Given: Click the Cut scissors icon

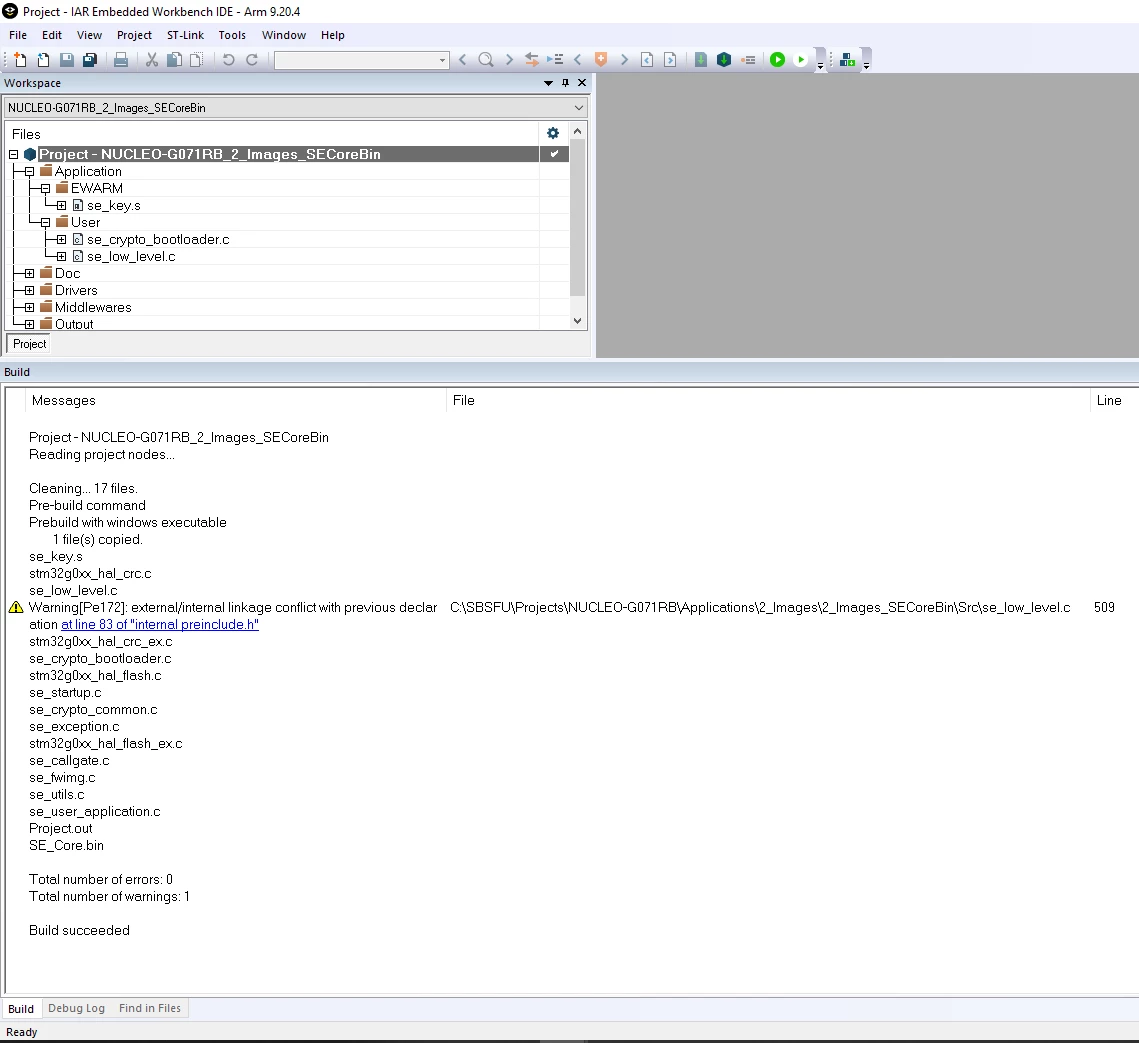Looking at the screenshot, I should (152, 60).
